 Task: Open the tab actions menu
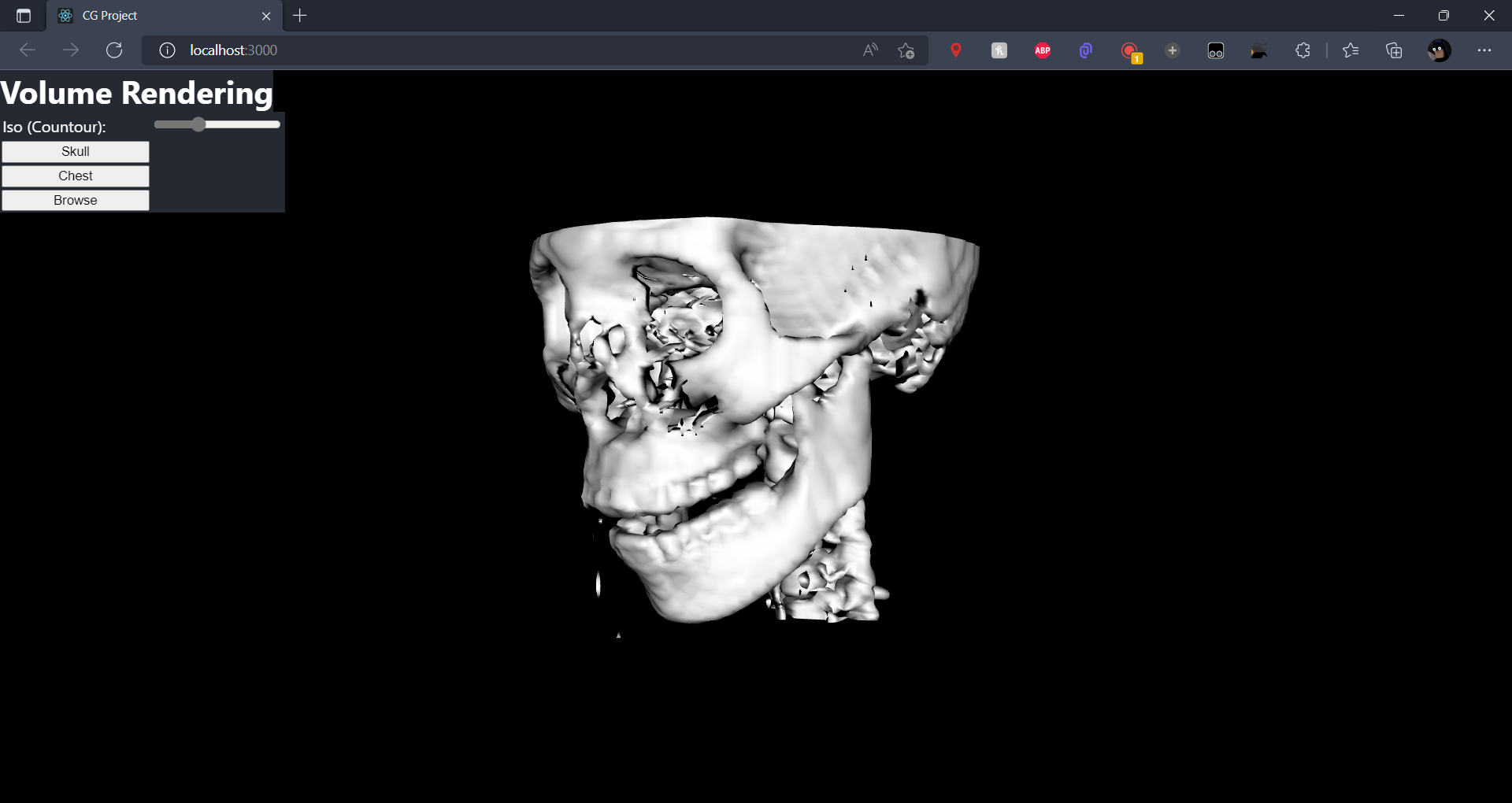point(23,15)
